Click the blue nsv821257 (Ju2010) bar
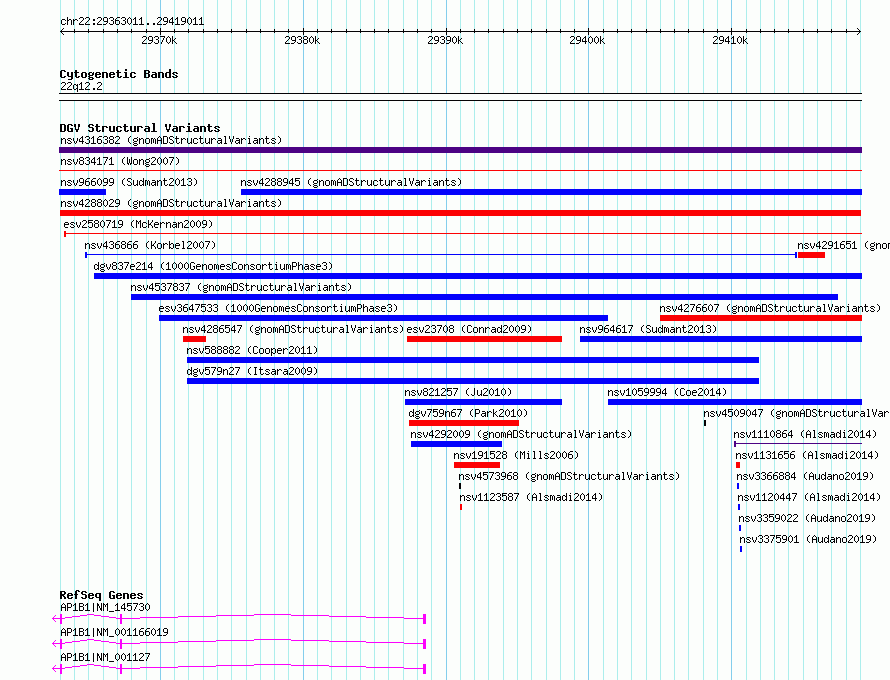The height and width of the screenshot is (680, 890). (x=483, y=402)
